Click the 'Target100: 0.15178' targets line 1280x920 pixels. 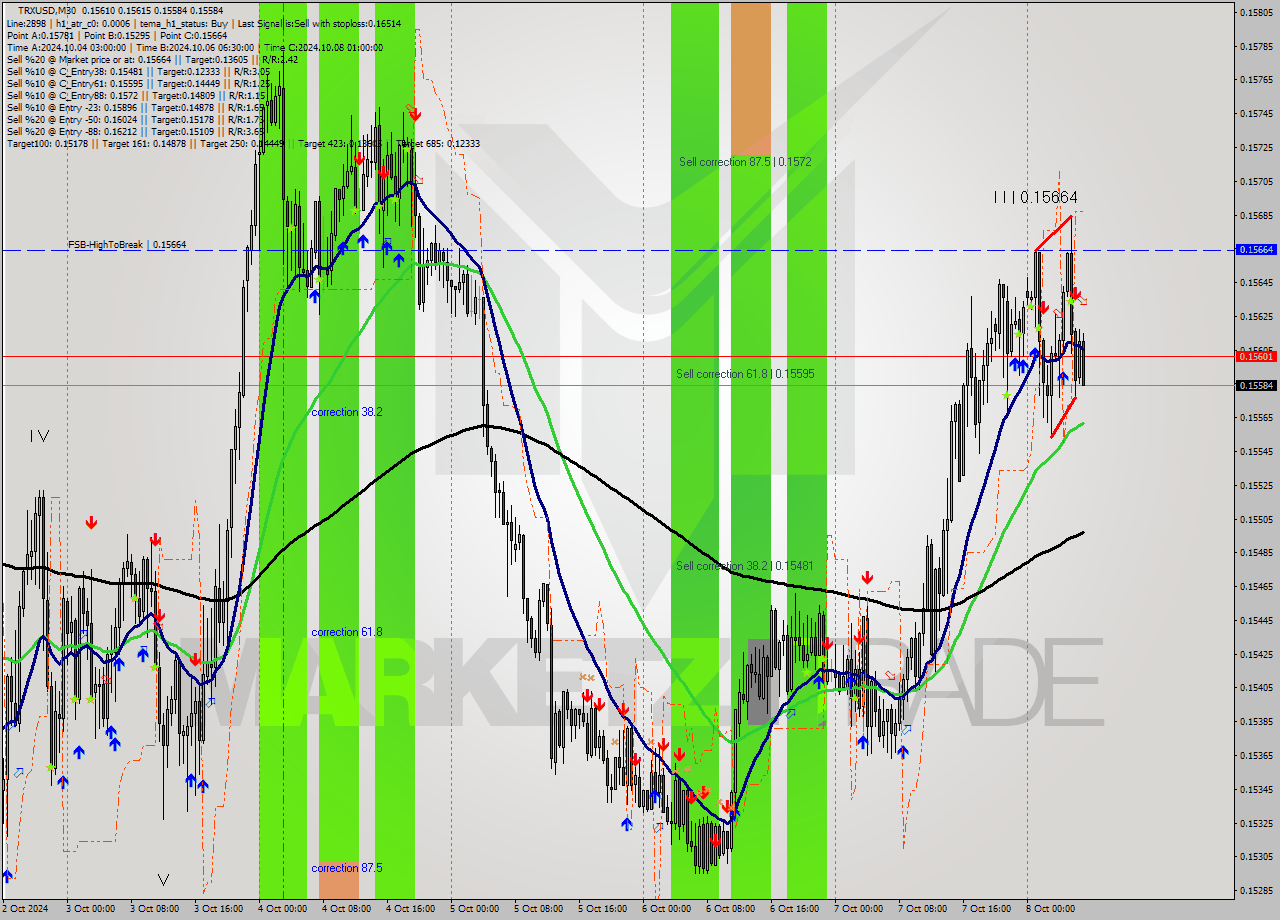243,143
